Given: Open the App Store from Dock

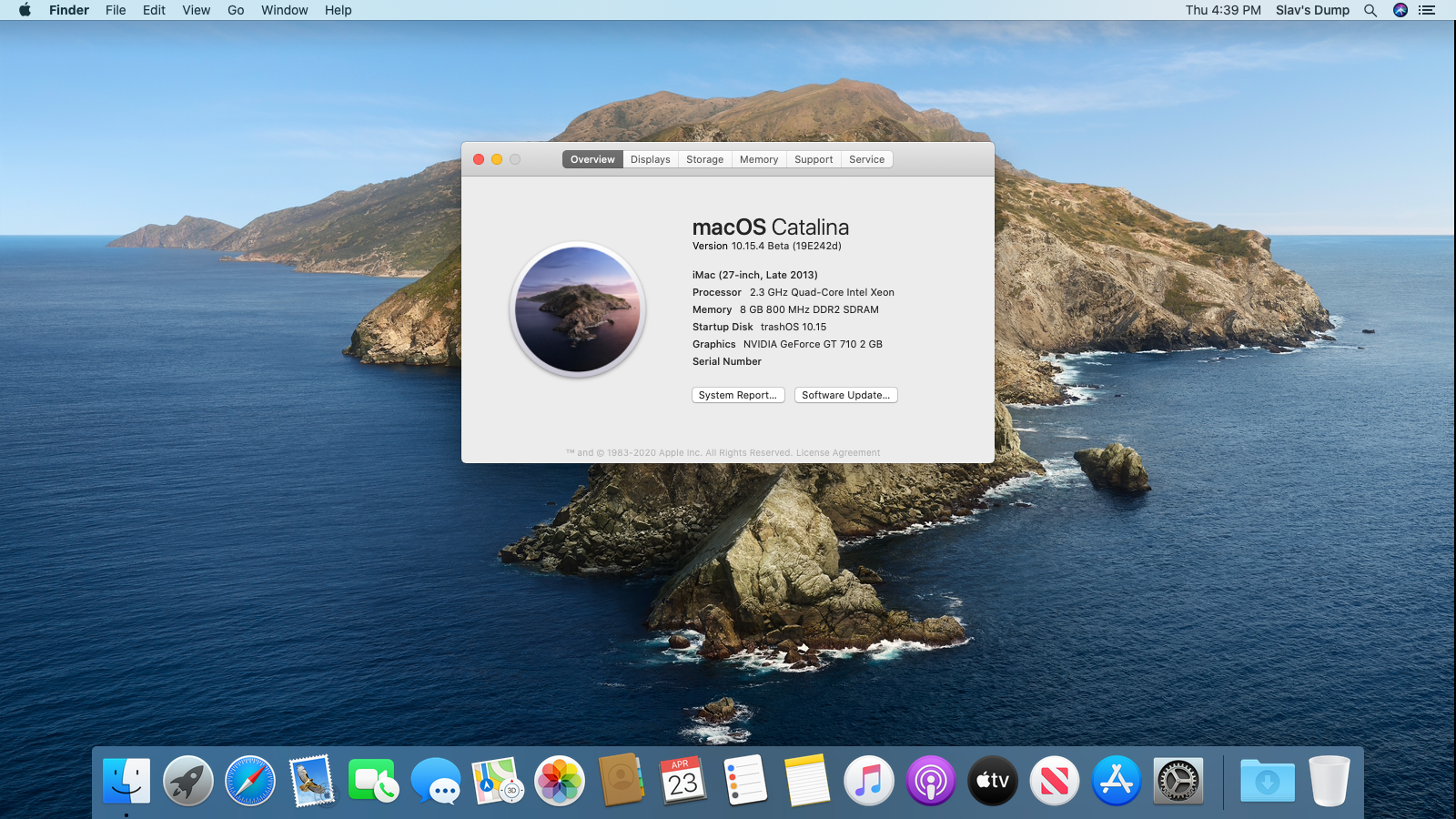Looking at the screenshot, I should pyautogui.click(x=1117, y=781).
